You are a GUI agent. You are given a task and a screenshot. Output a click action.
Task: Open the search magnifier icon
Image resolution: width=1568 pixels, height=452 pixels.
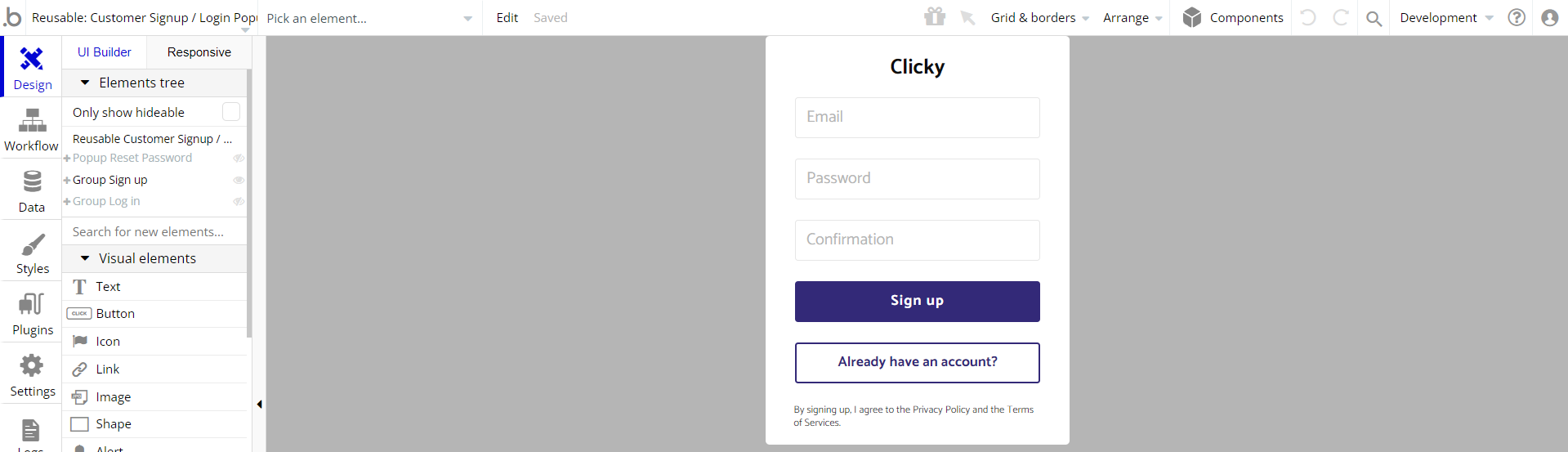1374,18
